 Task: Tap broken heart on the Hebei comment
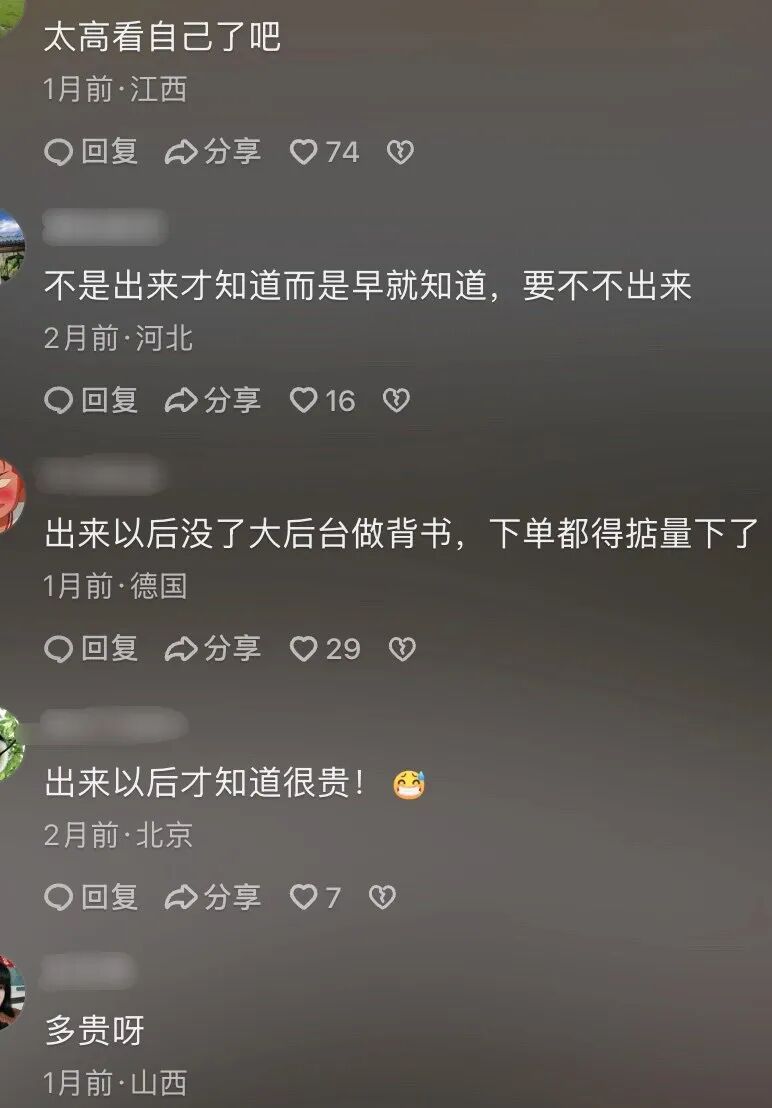click(396, 401)
